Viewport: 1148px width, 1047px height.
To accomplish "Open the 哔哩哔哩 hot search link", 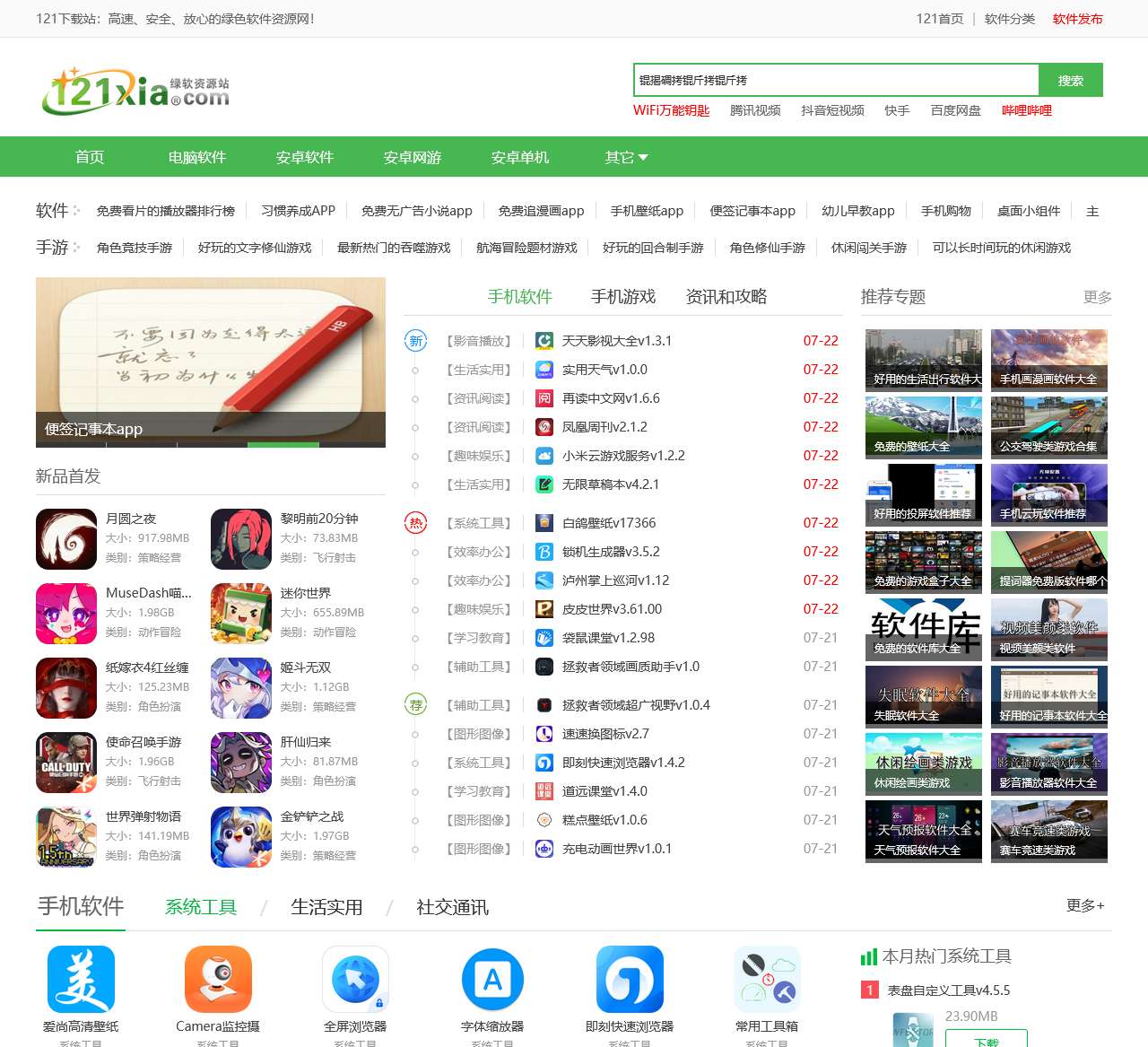I will point(1027,110).
